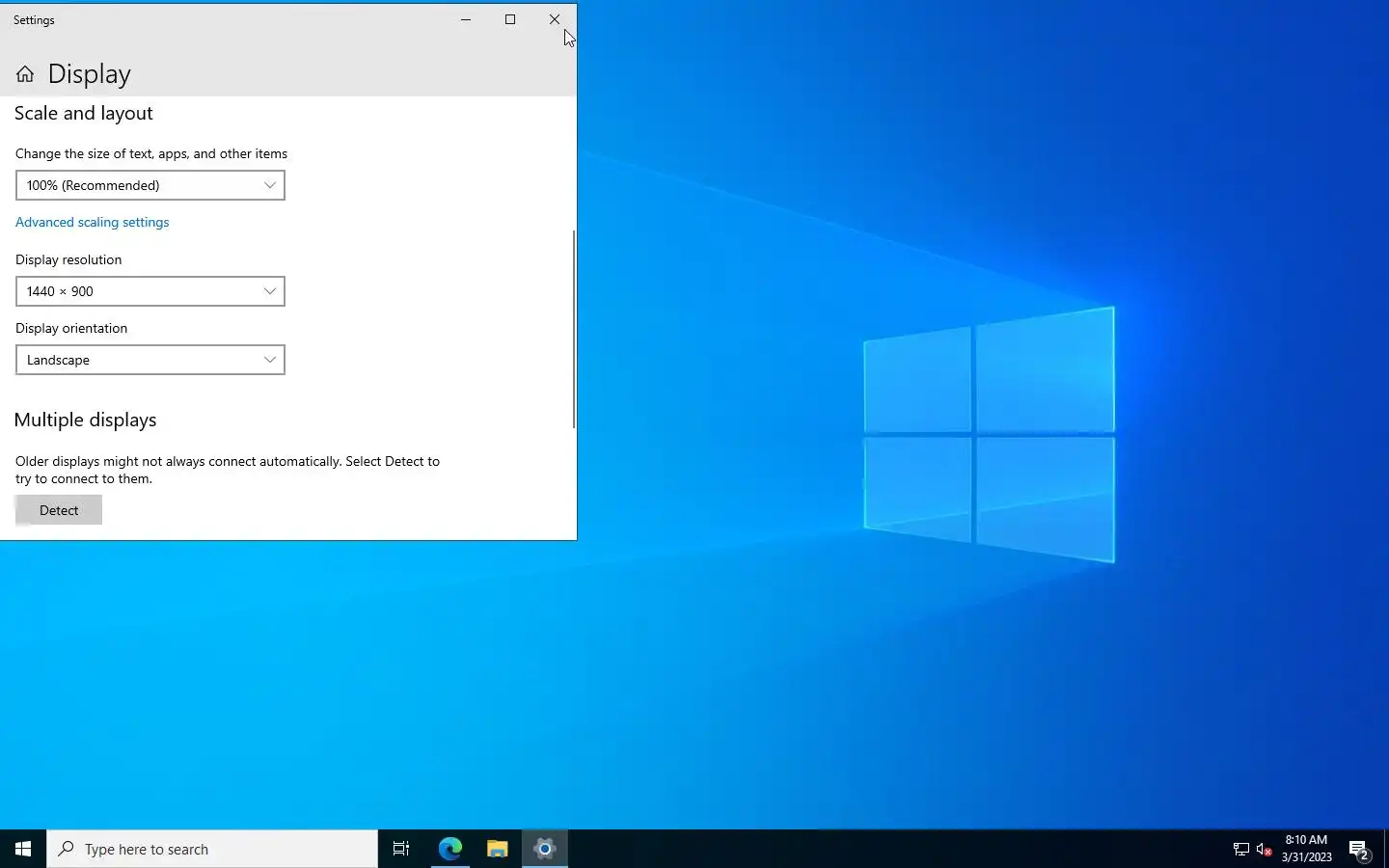Open the network status tray icon
The height and width of the screenshot is (868, 1389).
[1241, 850]
